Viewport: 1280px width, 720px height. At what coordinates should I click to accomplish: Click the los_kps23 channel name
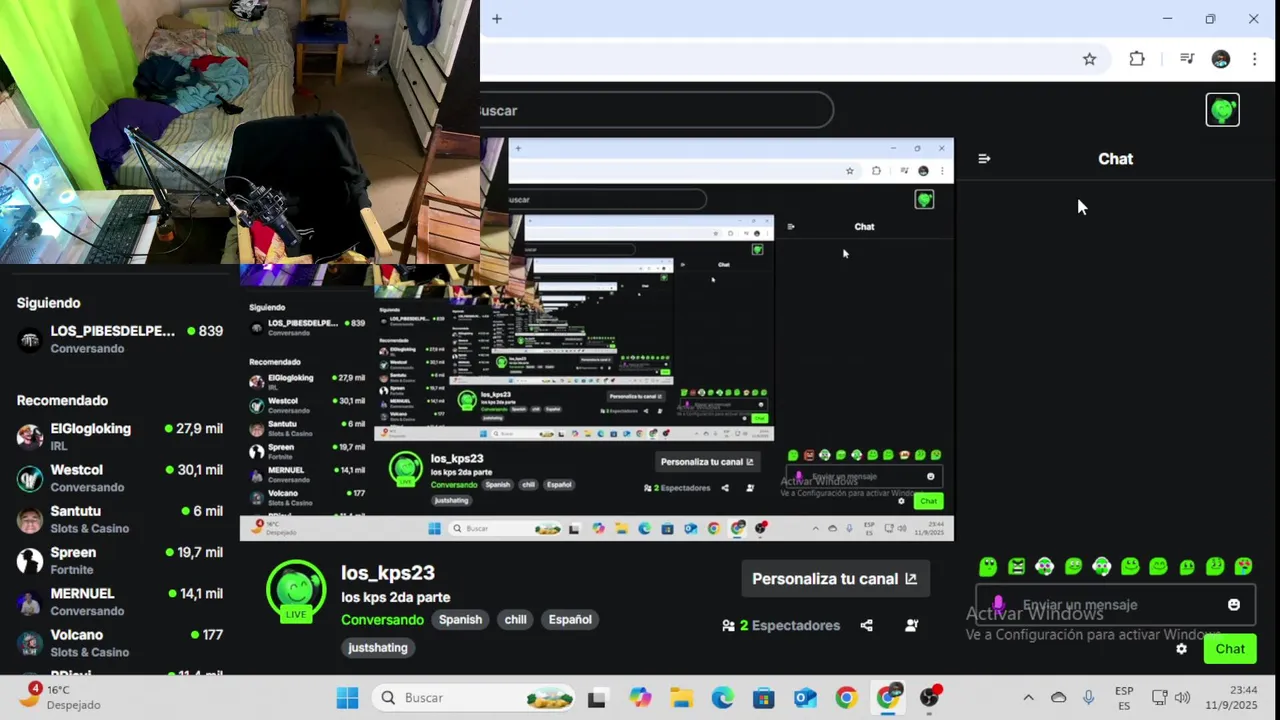[388, 573]
